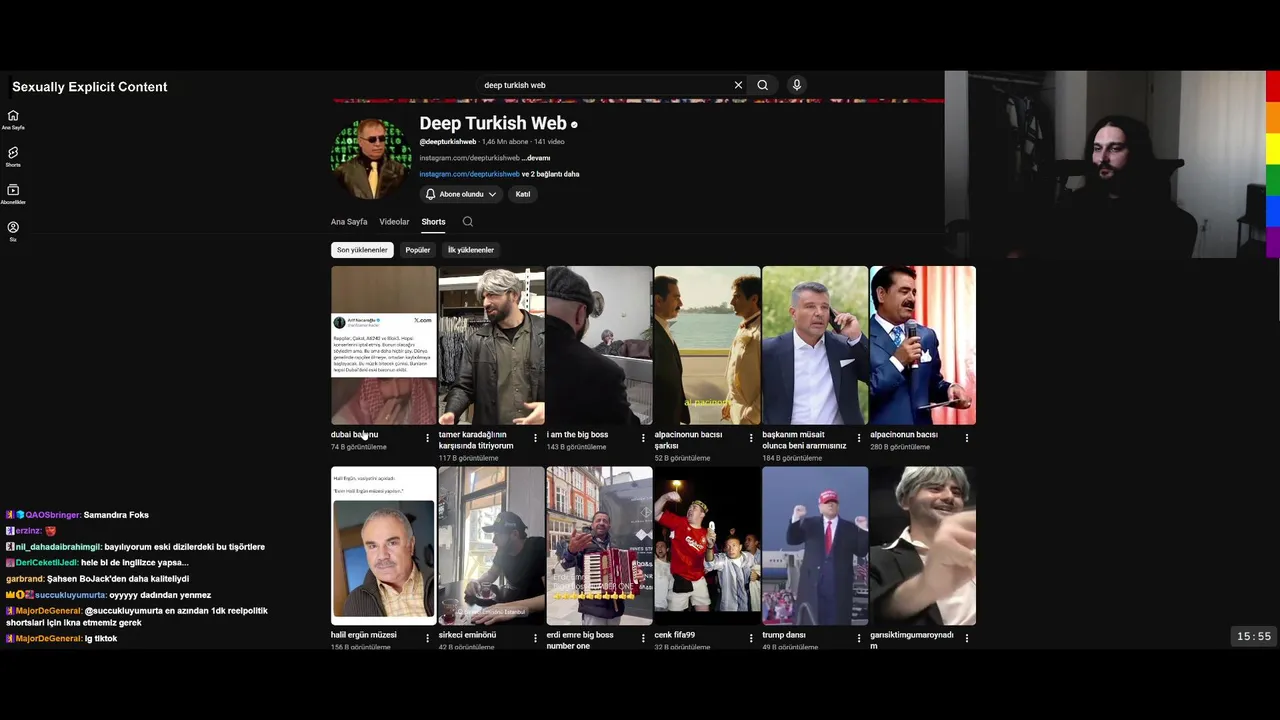
Task: Open options menu for halil ergün müzesi
Action: coord(428,638)
